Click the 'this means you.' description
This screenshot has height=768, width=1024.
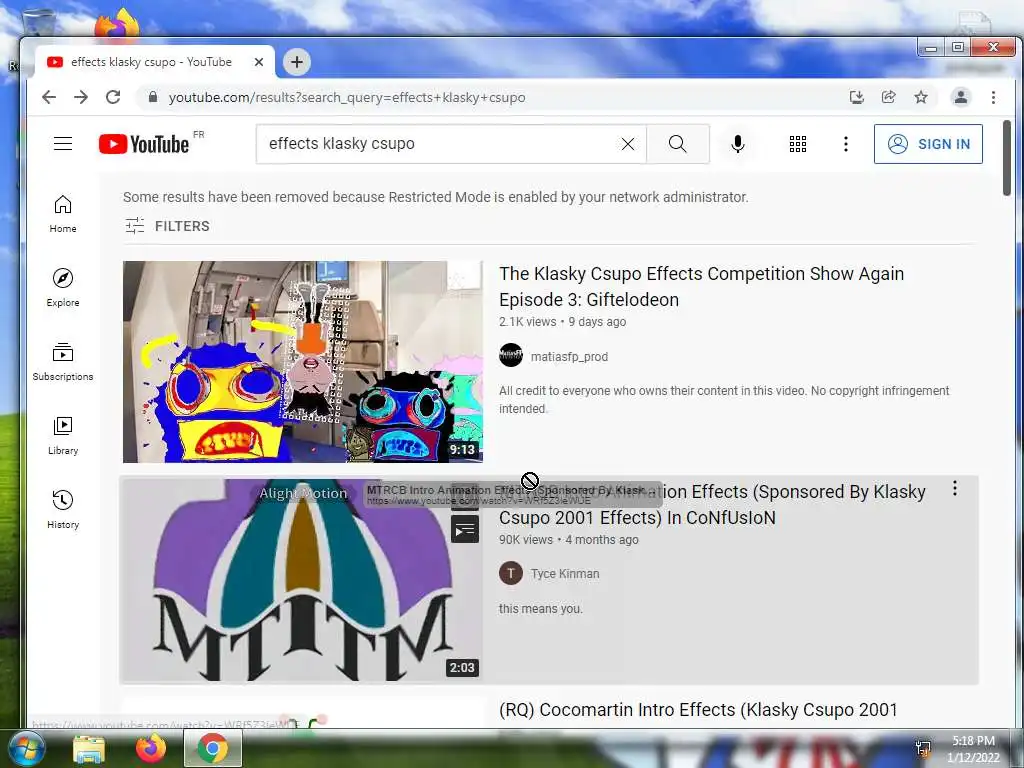(x=541, y=609)
